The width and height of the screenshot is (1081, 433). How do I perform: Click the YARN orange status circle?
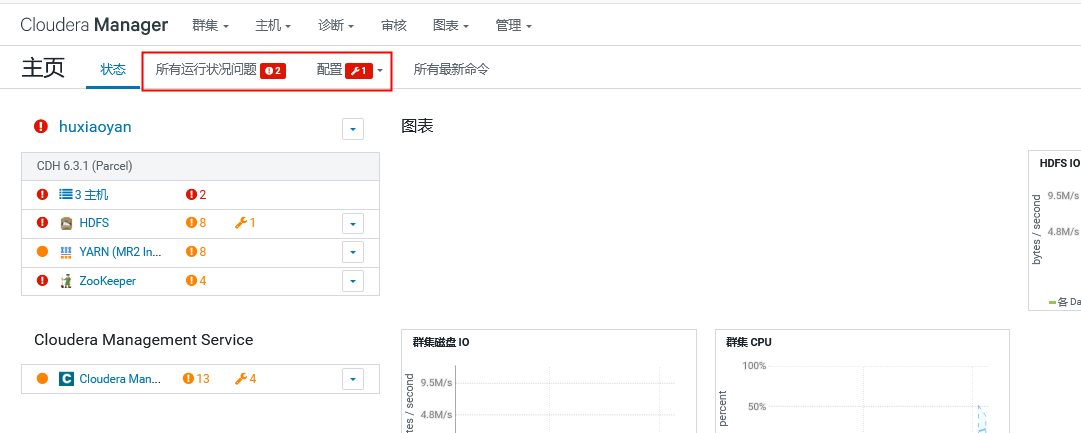[43, 252]
